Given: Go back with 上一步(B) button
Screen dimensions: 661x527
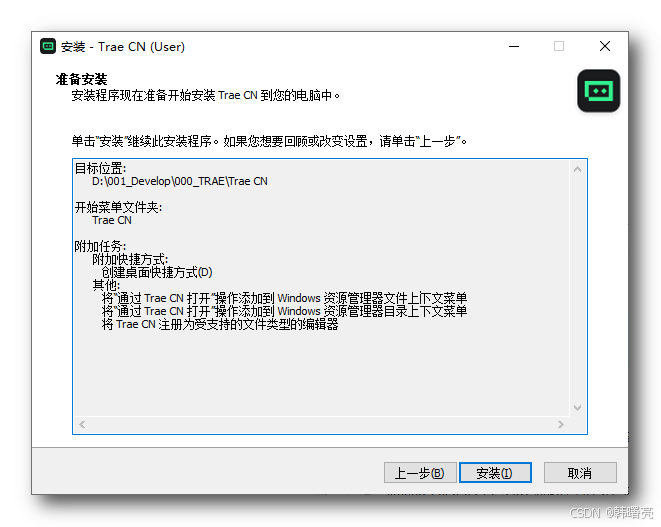Looking at the screenshot, I should (420, 473).
